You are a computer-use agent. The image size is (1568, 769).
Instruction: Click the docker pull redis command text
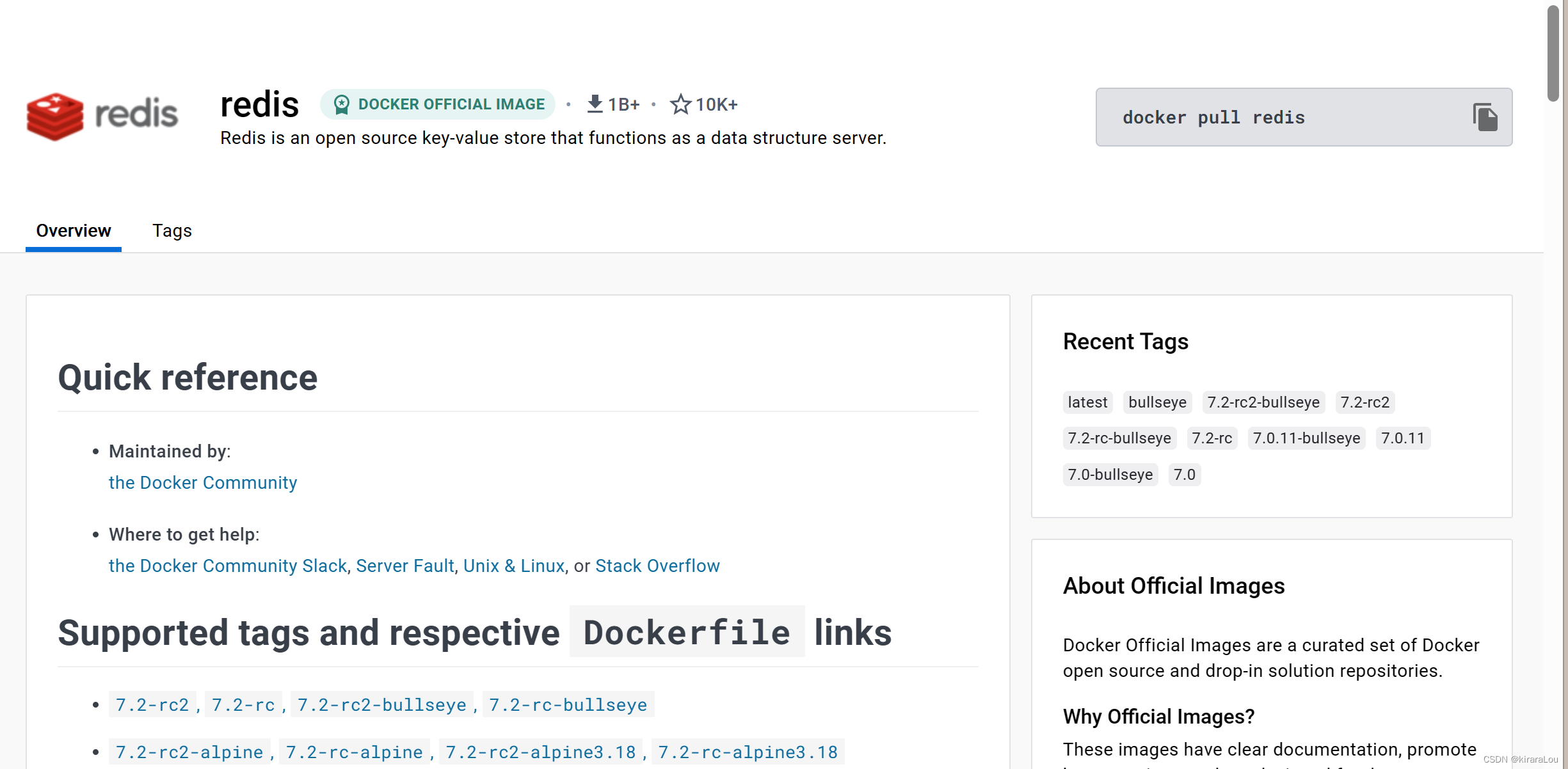[x=1213, y=118]
